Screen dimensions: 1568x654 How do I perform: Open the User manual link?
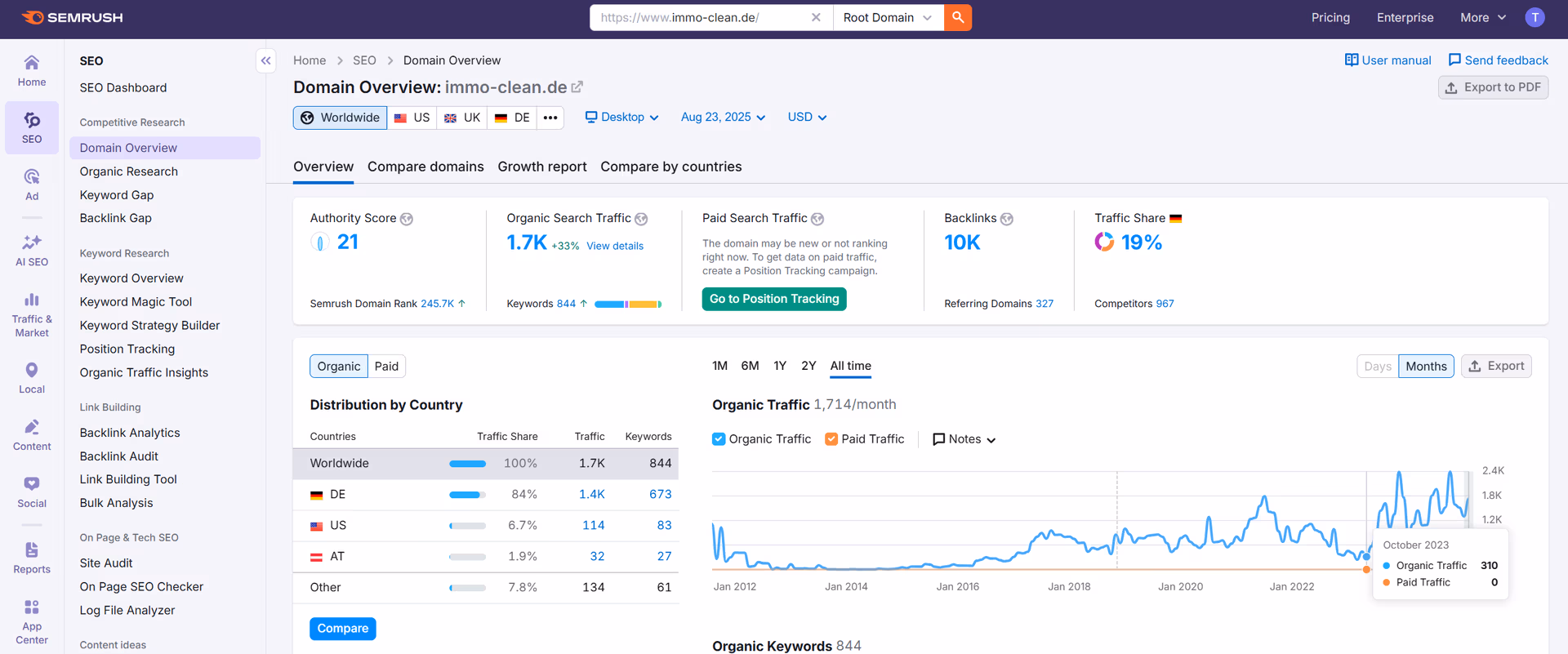point(1388,60)
